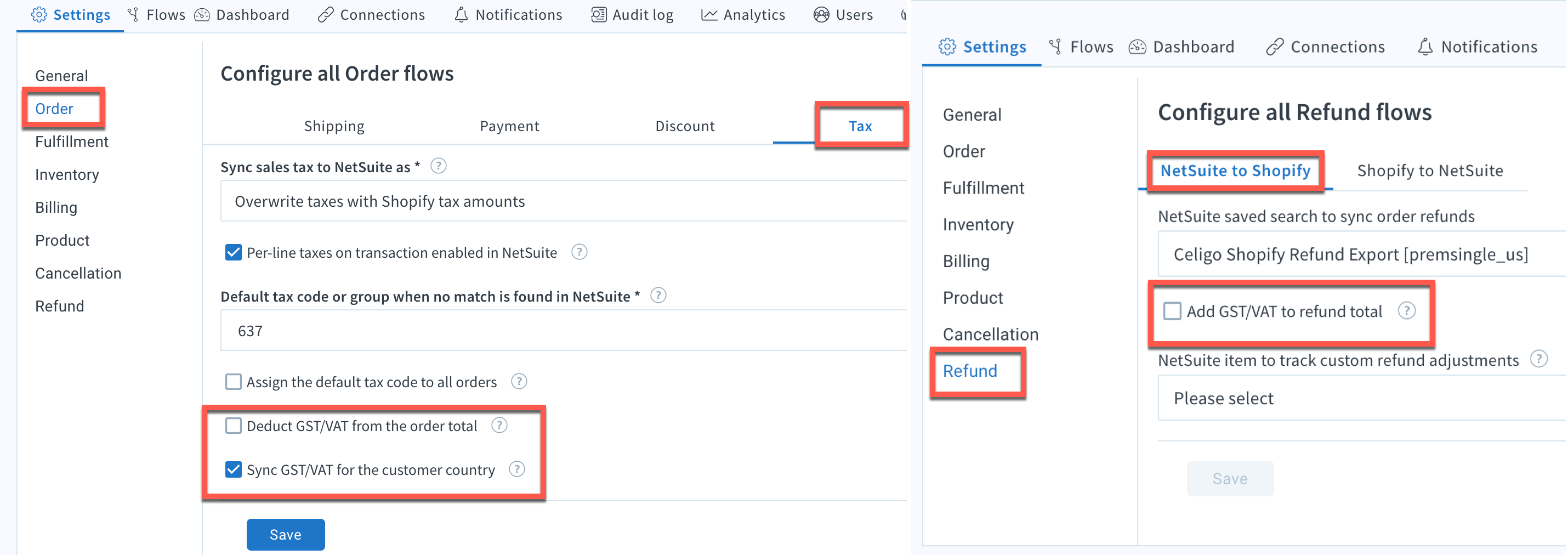Open help for Sync GST/VAT customer country
Image resolution: width=1568 pixels, height=555 pixels.
517,469
